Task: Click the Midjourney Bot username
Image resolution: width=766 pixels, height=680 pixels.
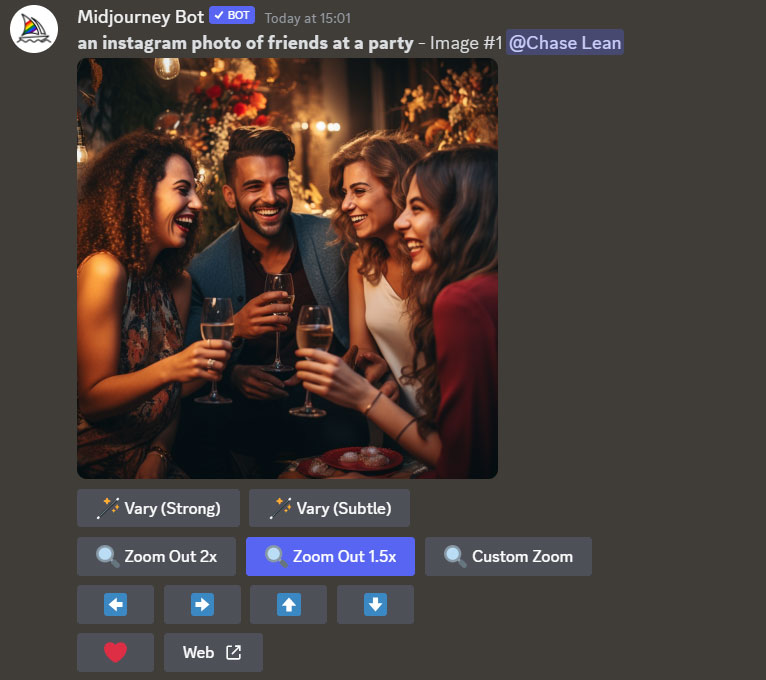Action: 140,17
